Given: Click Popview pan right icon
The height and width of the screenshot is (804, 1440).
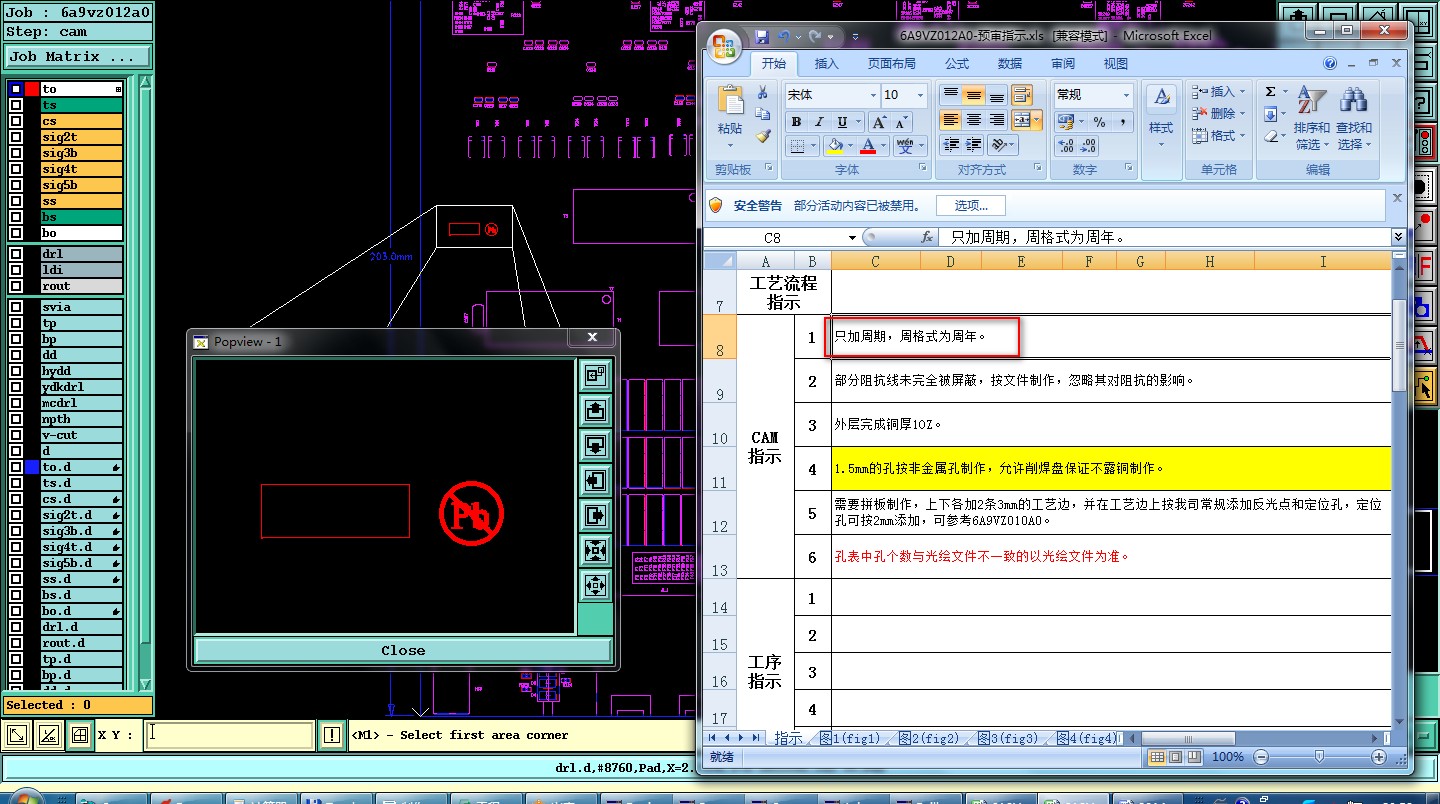Looking at the screenshot, I should coord(596,515).
